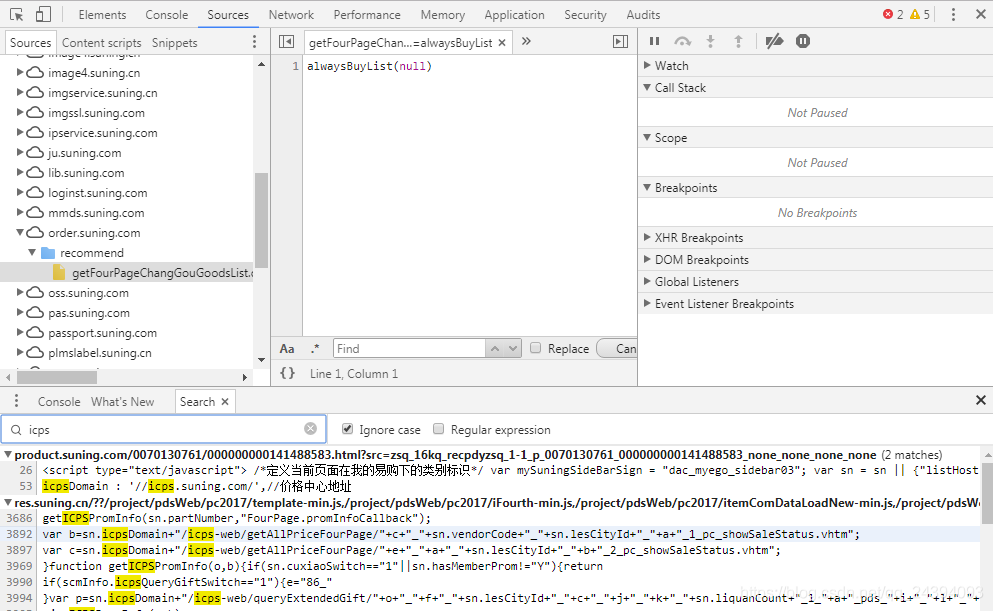Open the Security tab
Image resolution: width=993 pixels, height=611 pixels.
click(585, 15)
